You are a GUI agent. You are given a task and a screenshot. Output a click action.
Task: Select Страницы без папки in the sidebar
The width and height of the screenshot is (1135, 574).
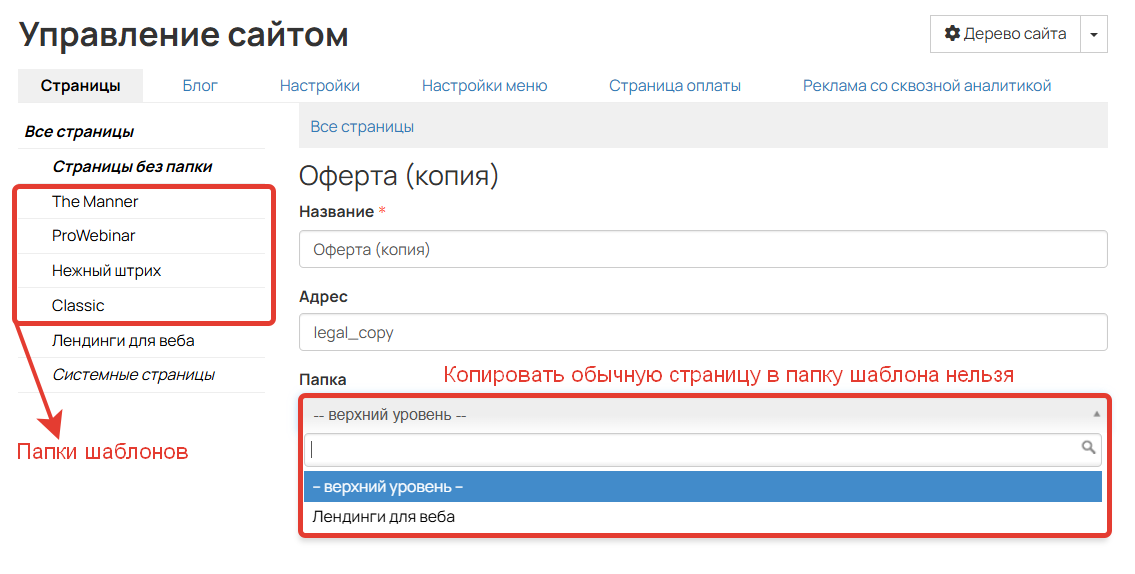pos(132,166)
